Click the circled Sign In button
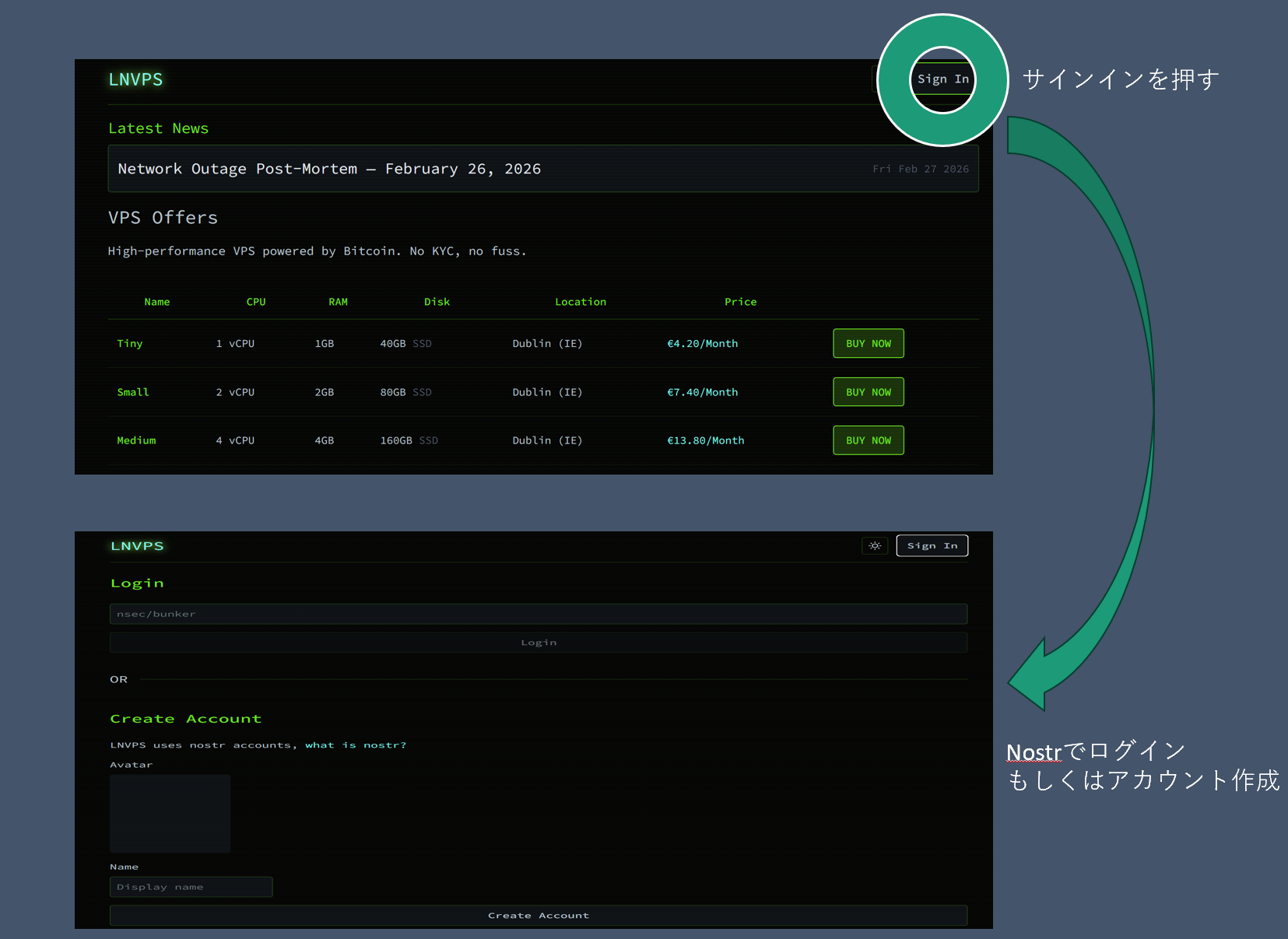1288x939 pixels. [x=942, y=79]
